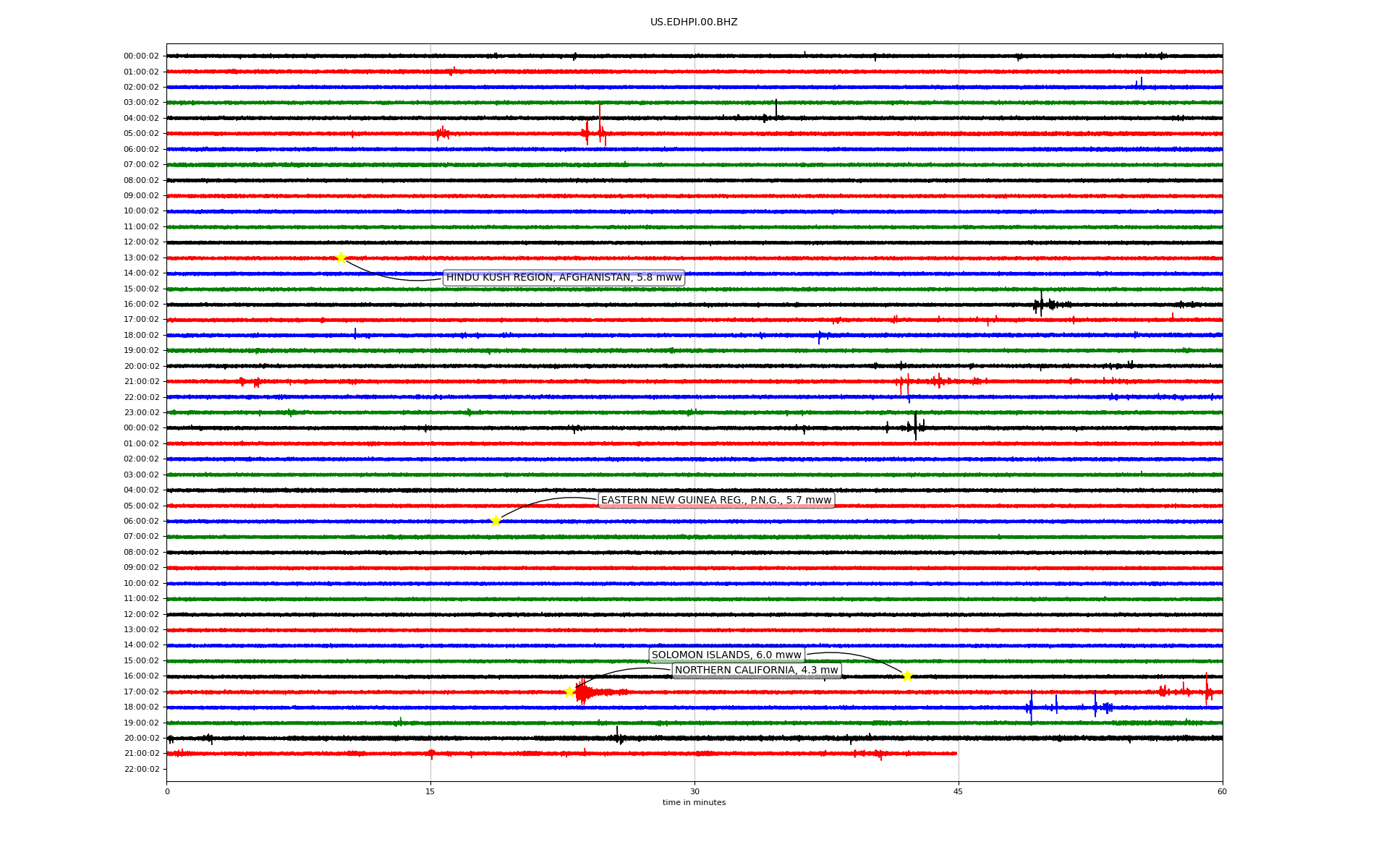Select the NORTHERN CALIFORNIA 4.3 mw label

click(756, 671)
